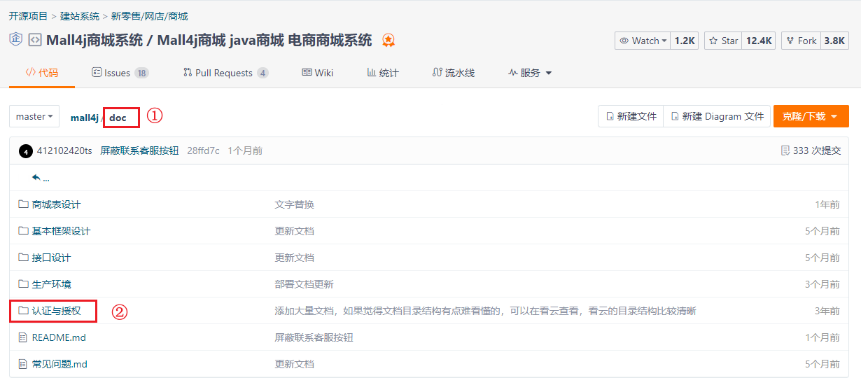
Task: Click file icon of 常见问题.md
Action: (x=23, y=364)
